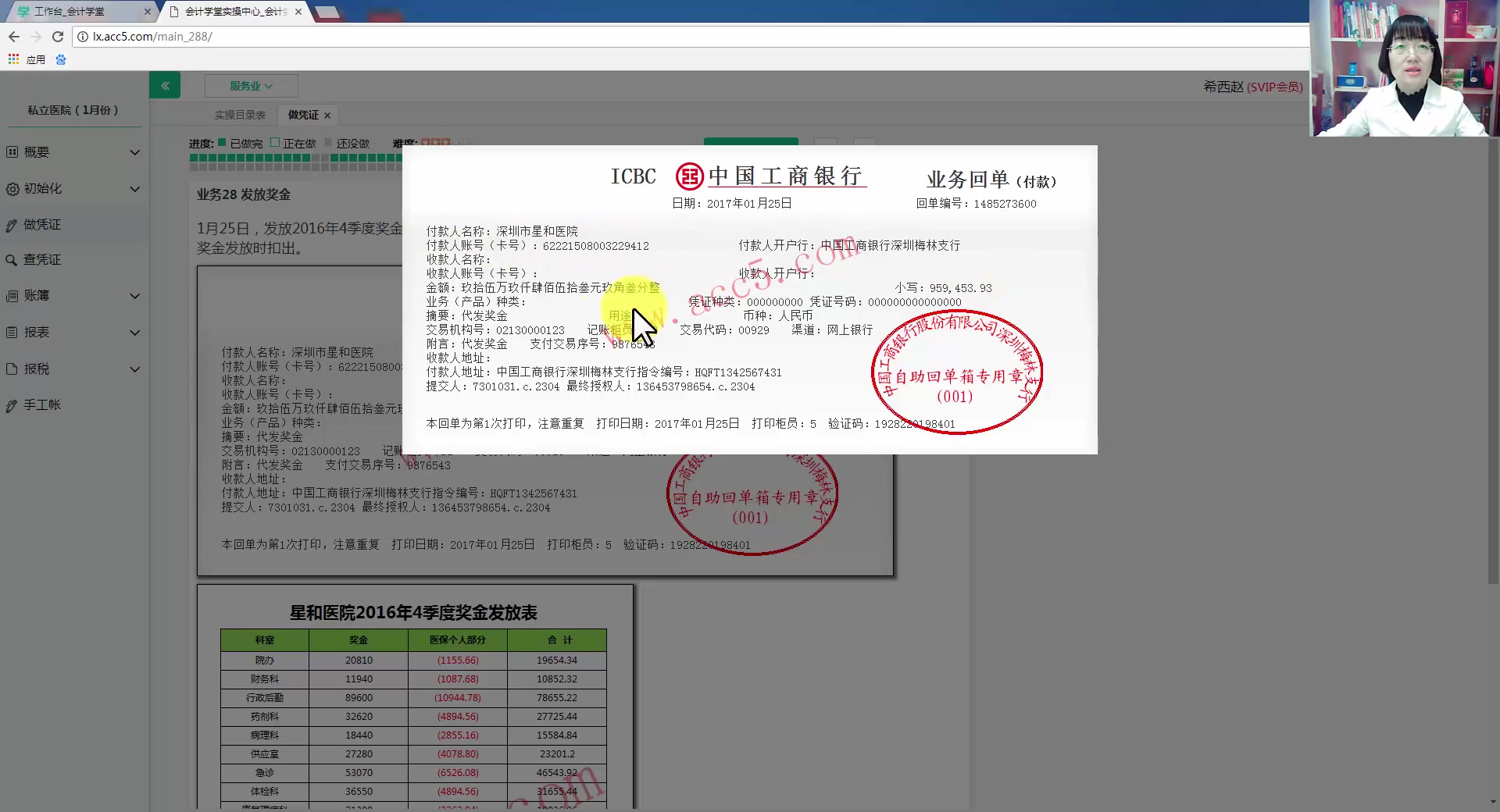Click the Baidu paw bookmark icon
This screenshot has height=812, width=1500.
point(61,59)
